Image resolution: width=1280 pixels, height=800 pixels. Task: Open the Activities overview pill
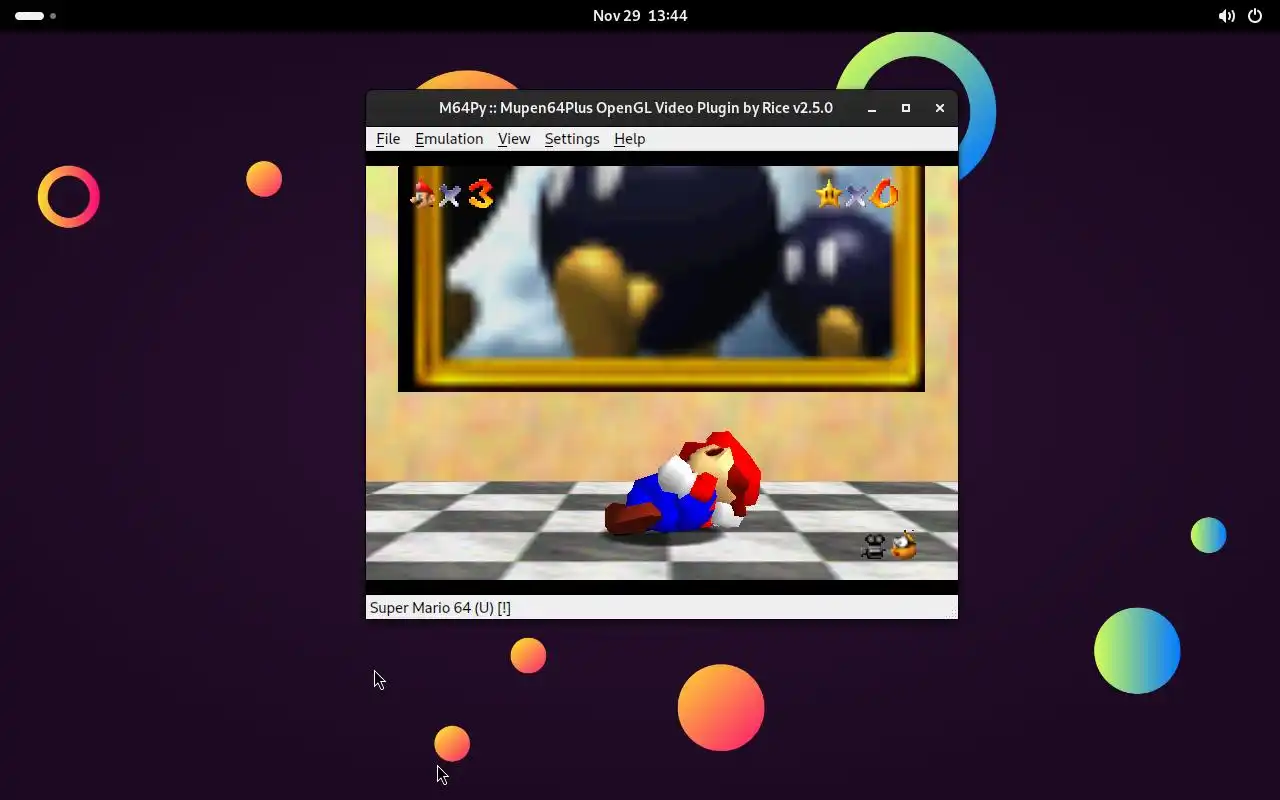(x=35, y=16)
